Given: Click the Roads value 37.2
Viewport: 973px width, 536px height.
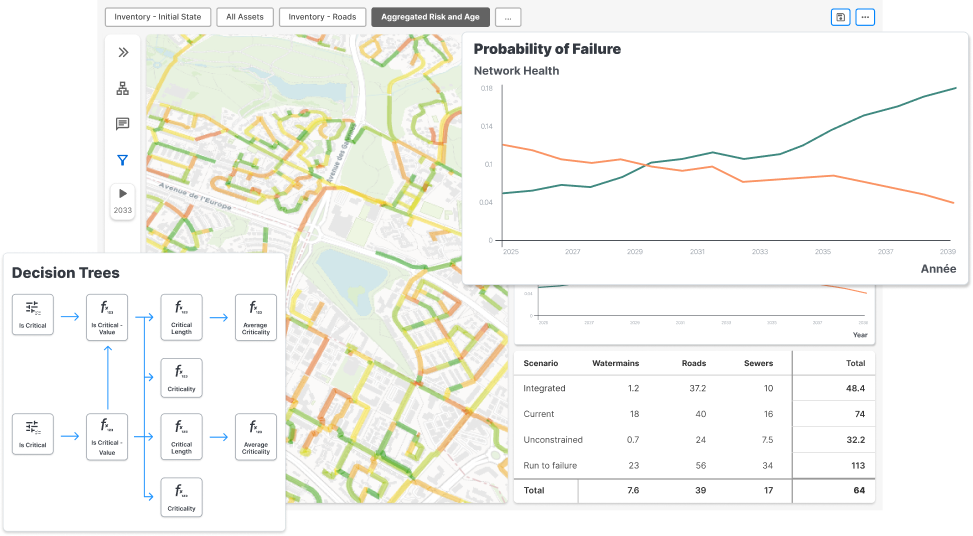Looking at the screenshot, I should tap(697, 388).
